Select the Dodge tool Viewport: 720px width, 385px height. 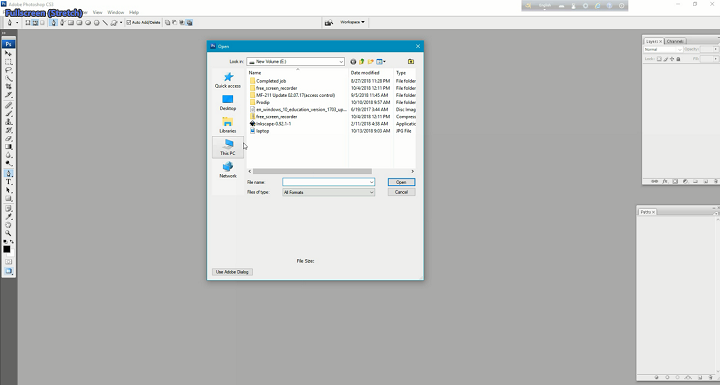tap(8, 163)
